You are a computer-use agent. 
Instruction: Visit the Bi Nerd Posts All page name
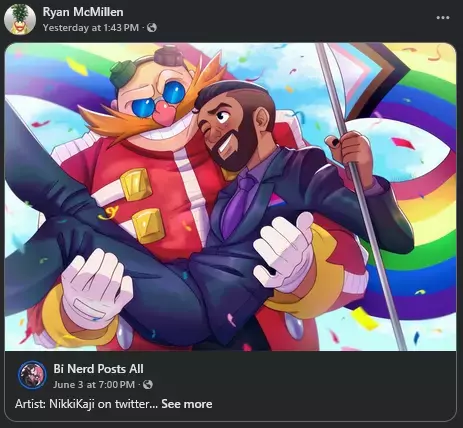pyautogui.click(x=98, y=369)
